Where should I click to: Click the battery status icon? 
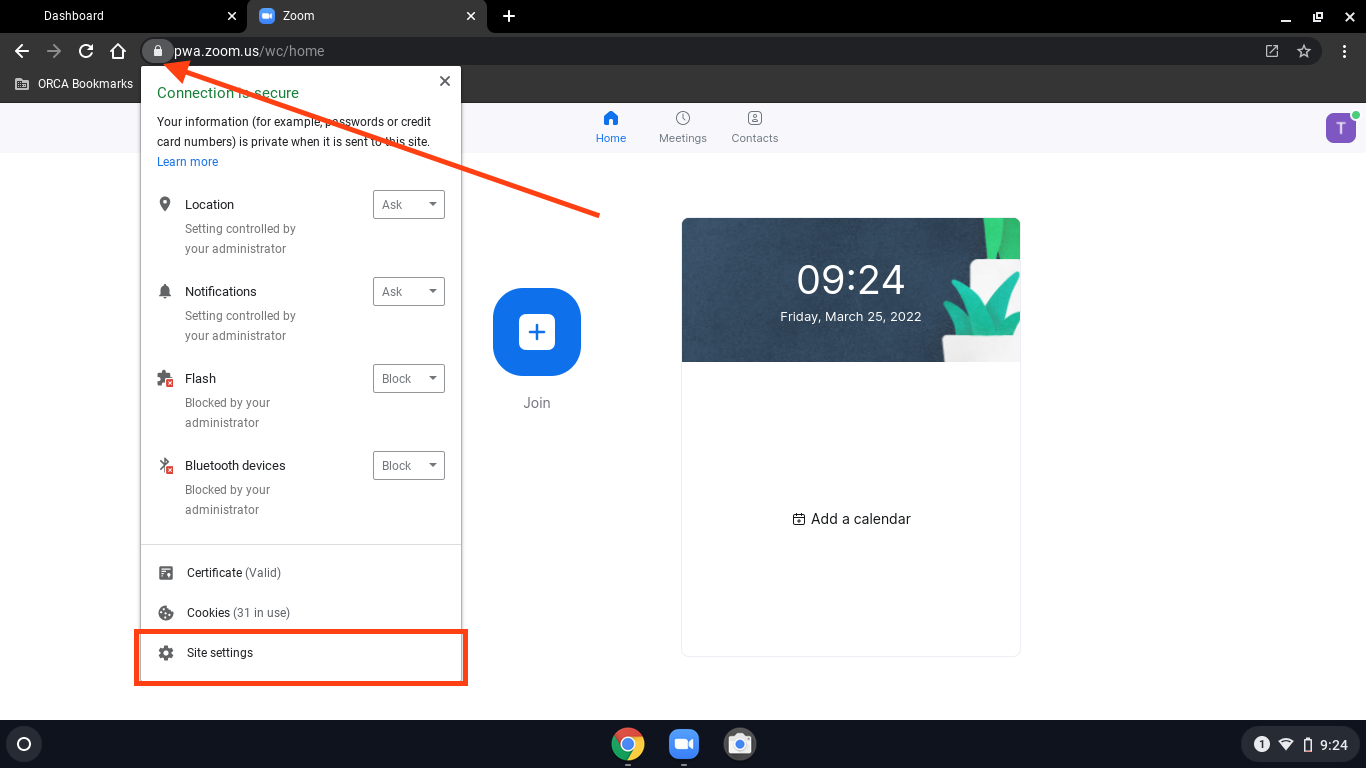pyautogui.click(x=1308, y=744)
